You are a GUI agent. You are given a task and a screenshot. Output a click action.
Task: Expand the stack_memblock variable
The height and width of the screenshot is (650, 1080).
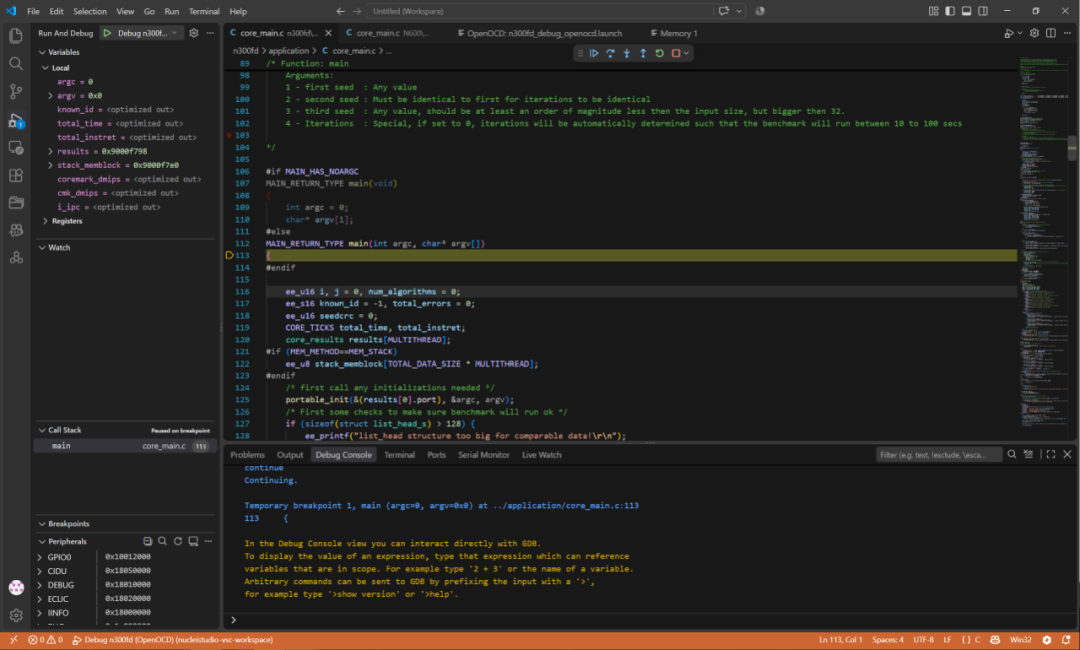coord(50,165)
